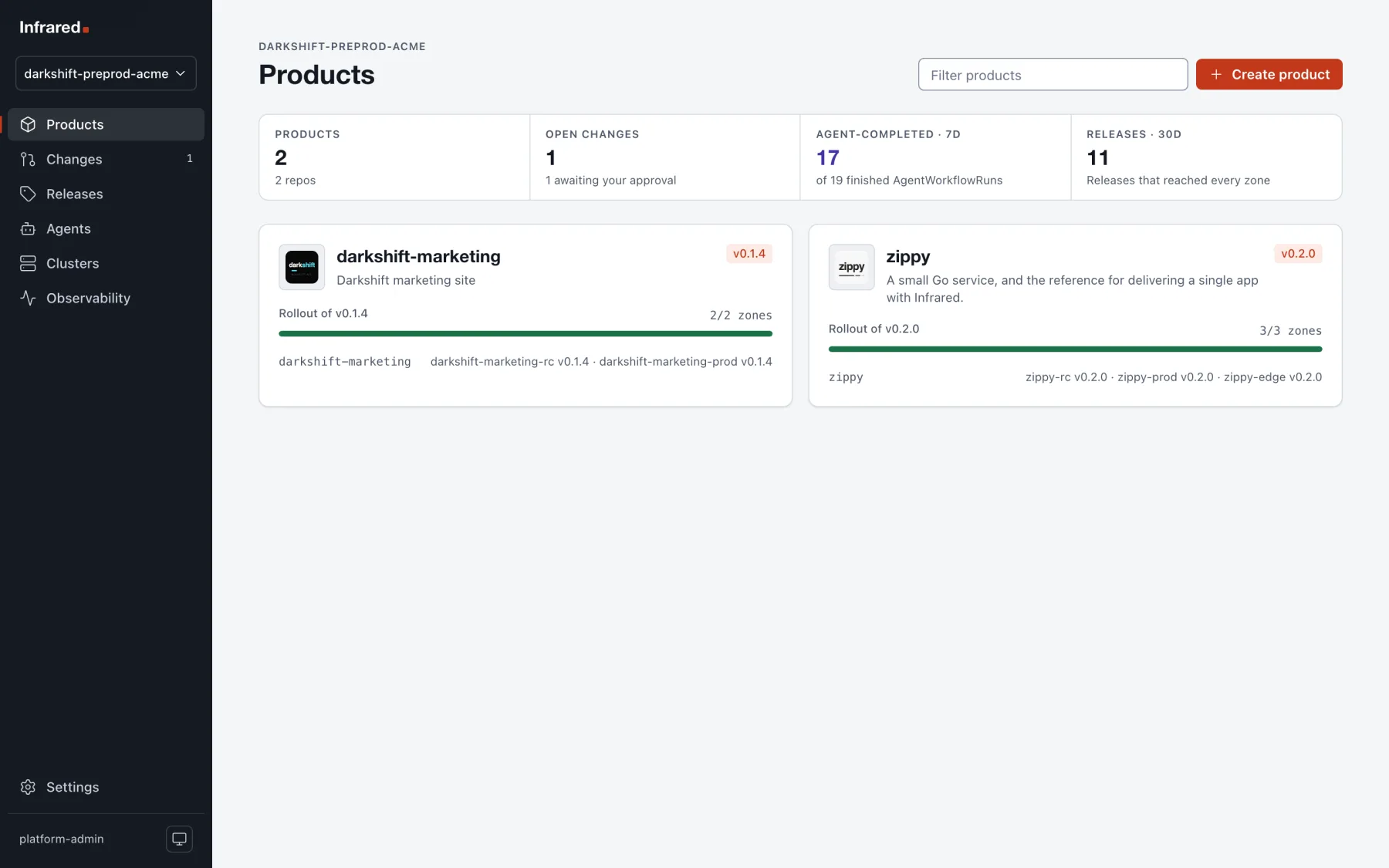Viewport: 1389px width, 868px height.
Task: Click the Open Changes stat showing 1
Action: pos(664,157)
